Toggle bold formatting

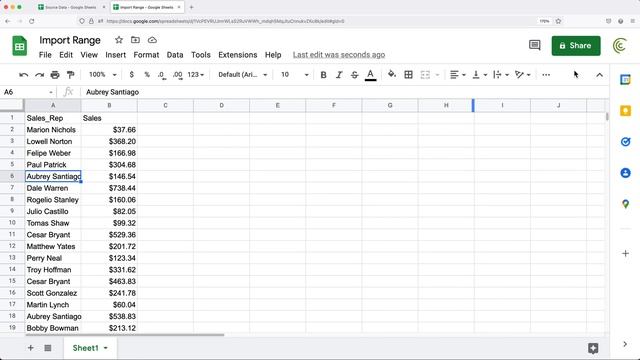[323, 75]
